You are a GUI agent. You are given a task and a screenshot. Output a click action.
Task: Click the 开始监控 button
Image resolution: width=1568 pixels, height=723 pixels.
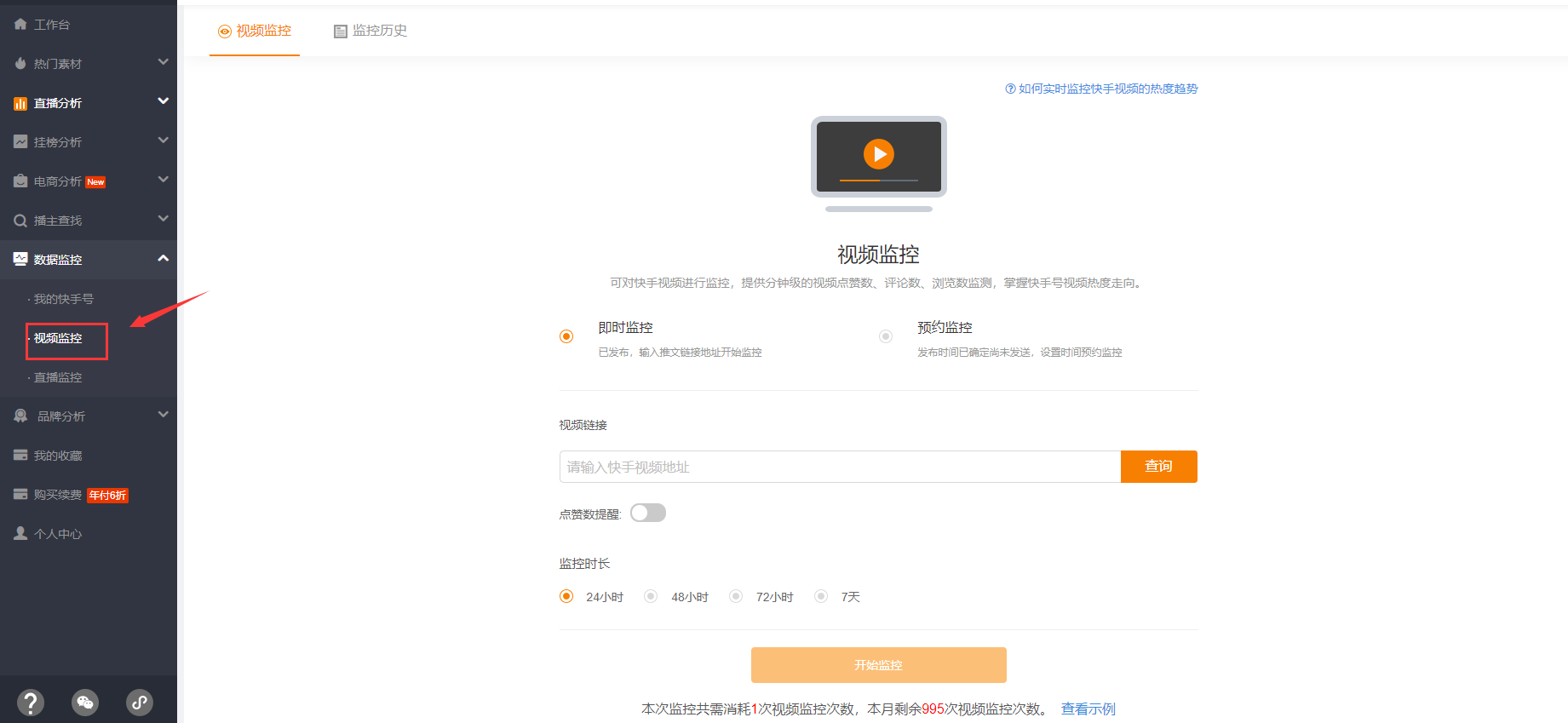(879, 665)
